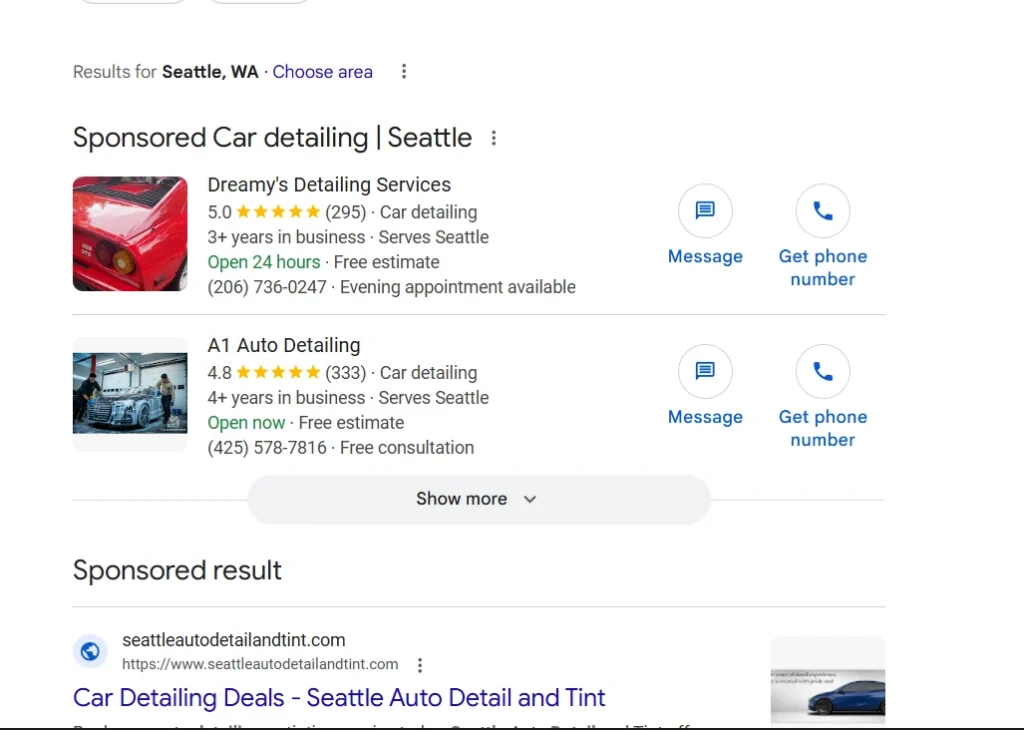Click the Message icon for Dreamy's Detailing Services
The image size is (1024, 730).
[705, 210]
